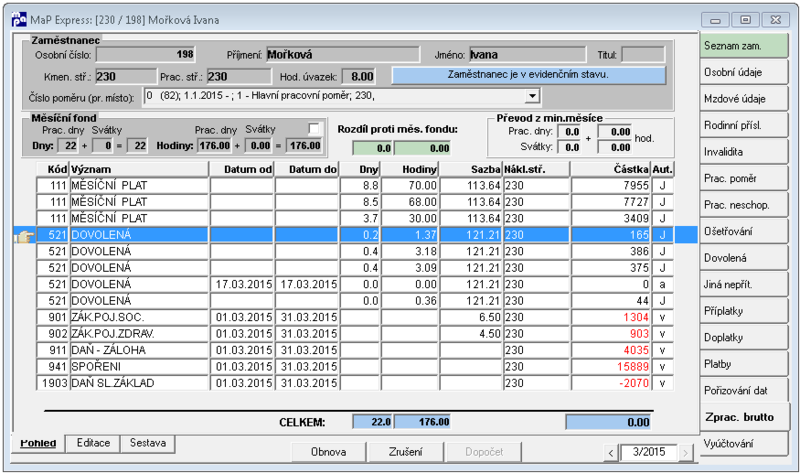The image size is (800, 473).
Task: Click the Význam column header
Action: [x=139, y=169]
